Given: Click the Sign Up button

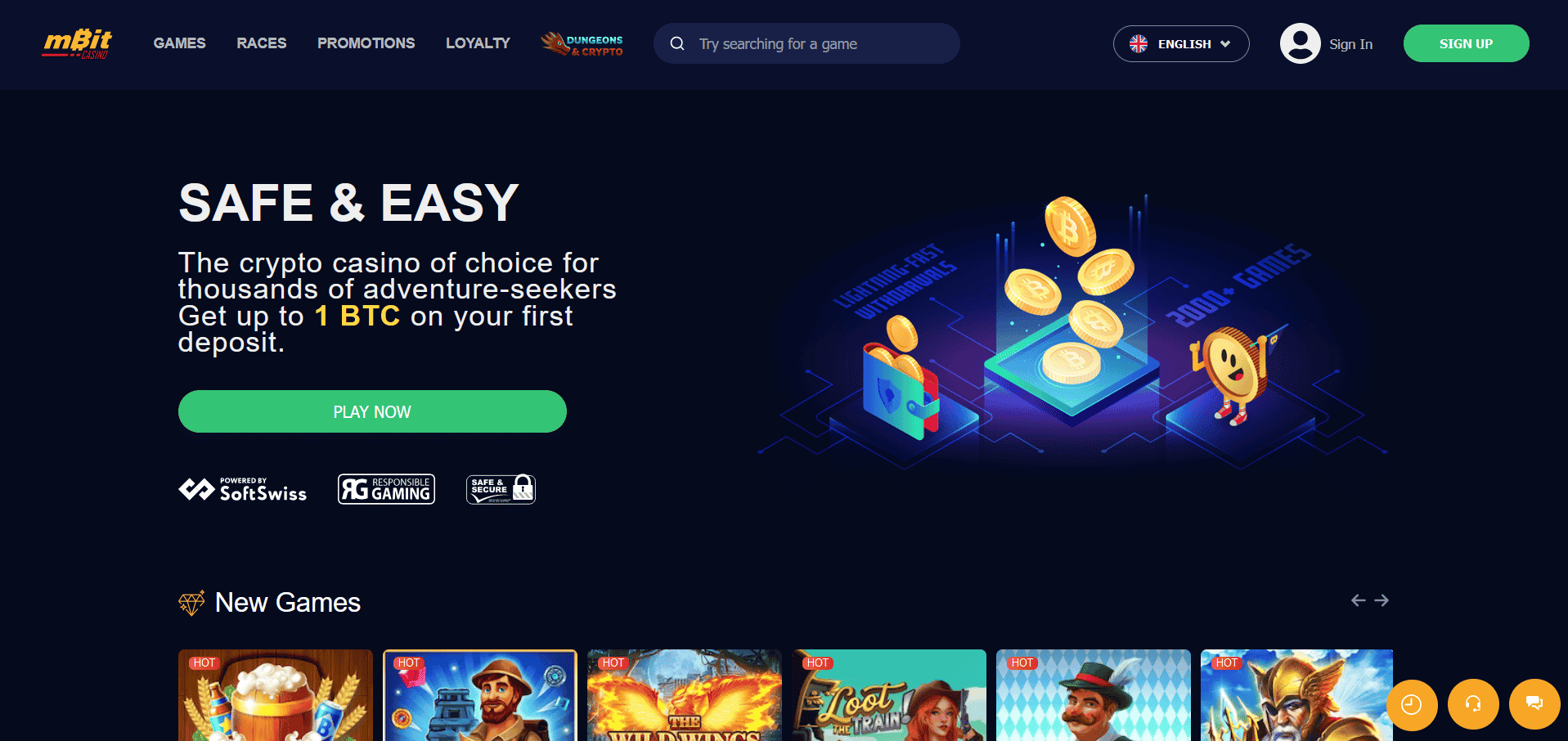Looking at the screenshot, I should pos(1467,43).
